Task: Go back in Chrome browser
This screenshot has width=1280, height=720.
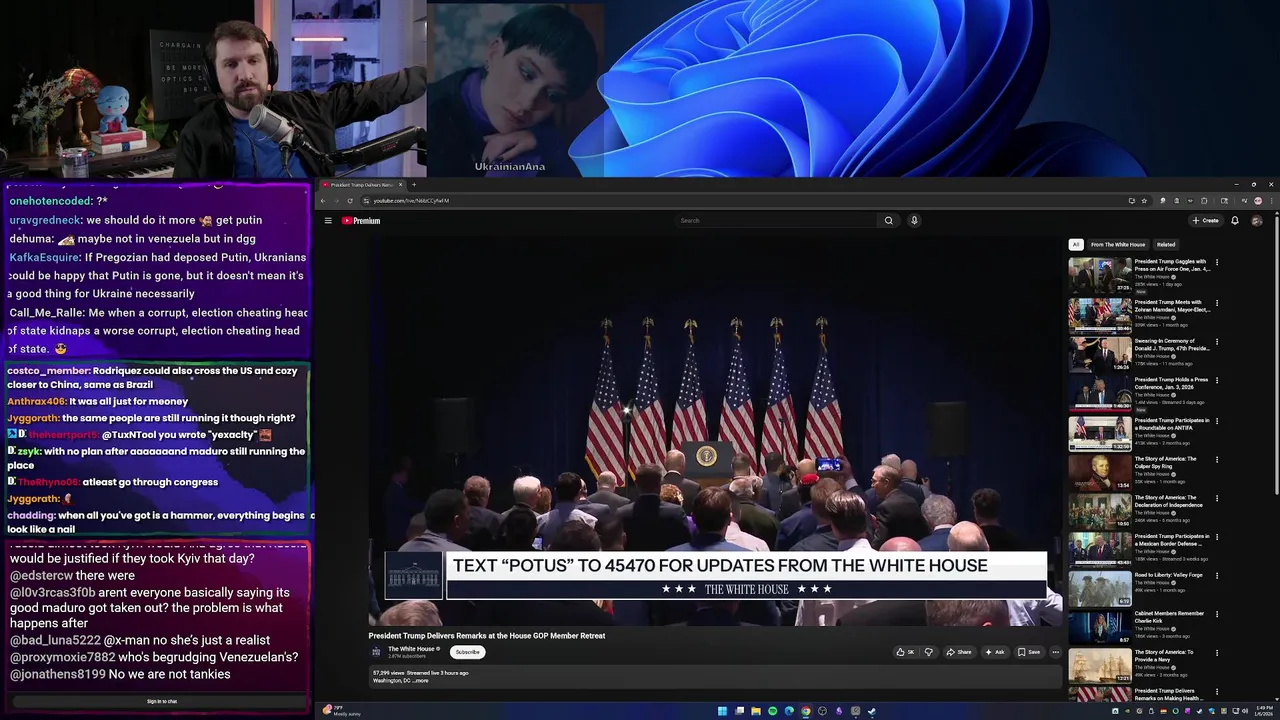Action: pos(323,201)
